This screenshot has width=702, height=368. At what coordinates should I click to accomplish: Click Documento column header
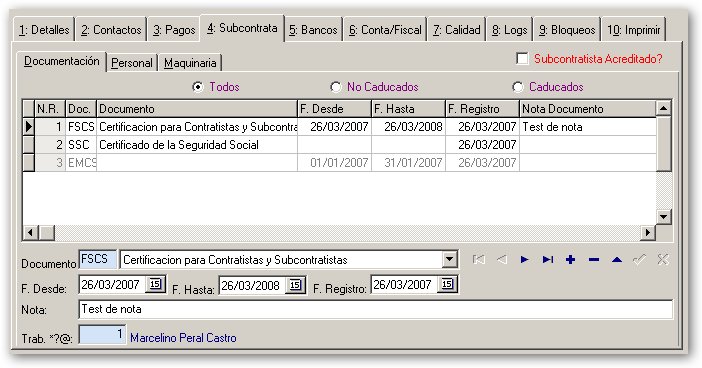[x=197, y=109]
